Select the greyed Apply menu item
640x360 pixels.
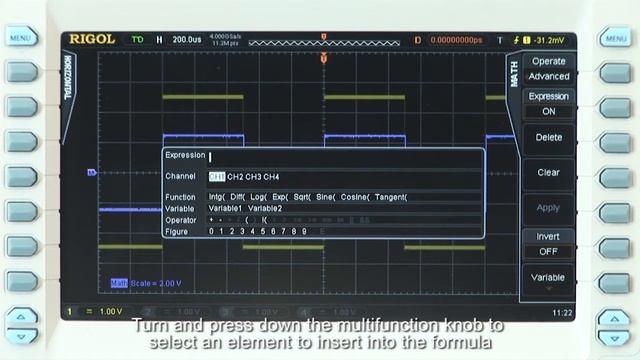click(x=549, y=208)
